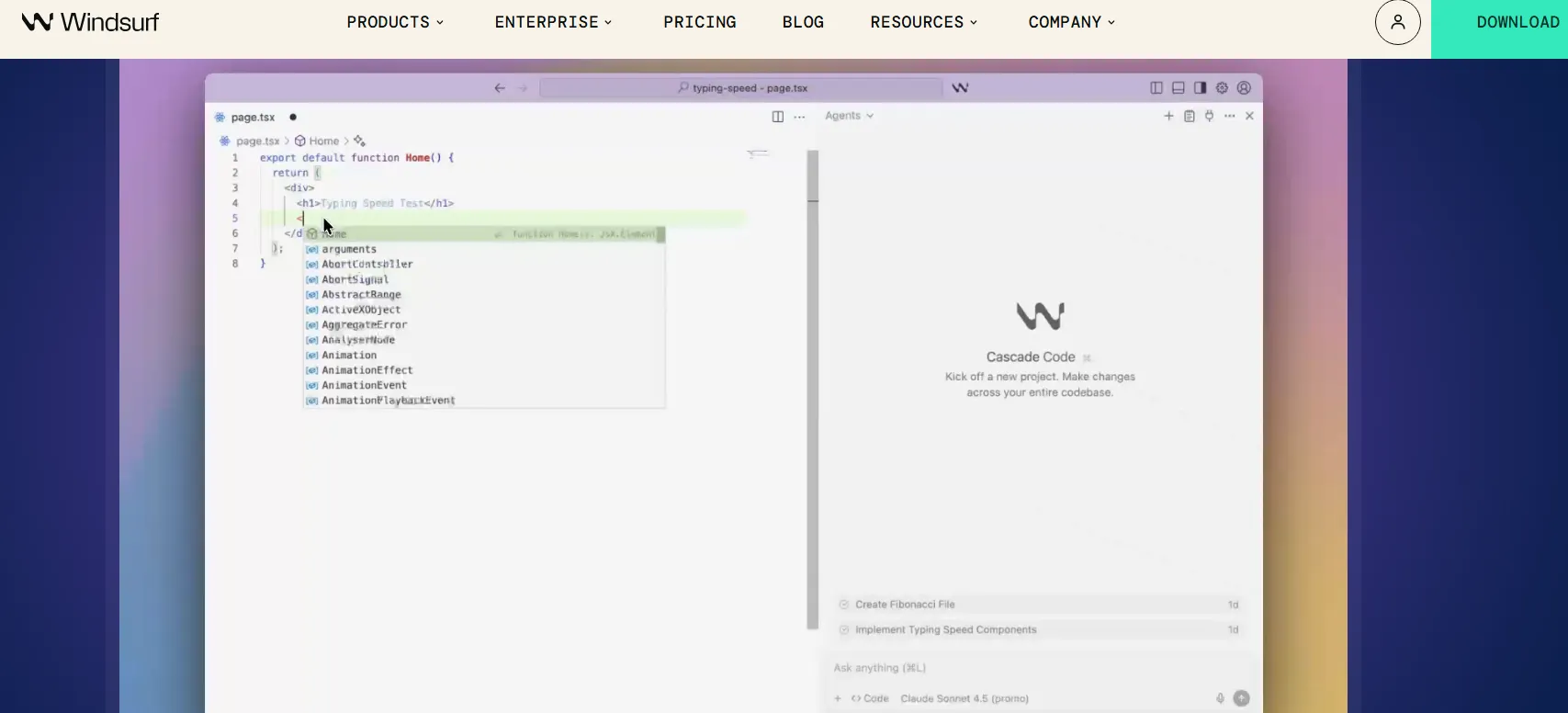The width and height of the screenshot is (1568, 713).
Task: Click the plug icon in the Cascade panel
Action: (1209, 116)
